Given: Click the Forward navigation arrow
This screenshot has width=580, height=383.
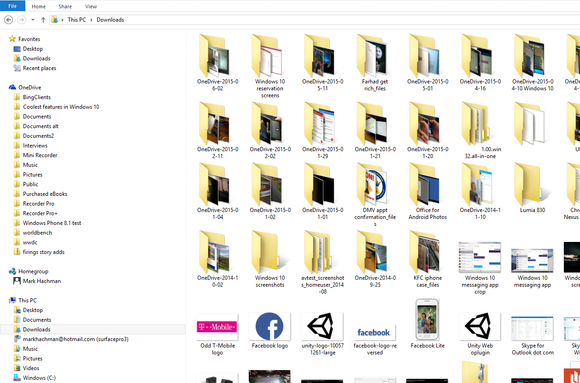Looking at the screenshot, I should coord(22,20).
